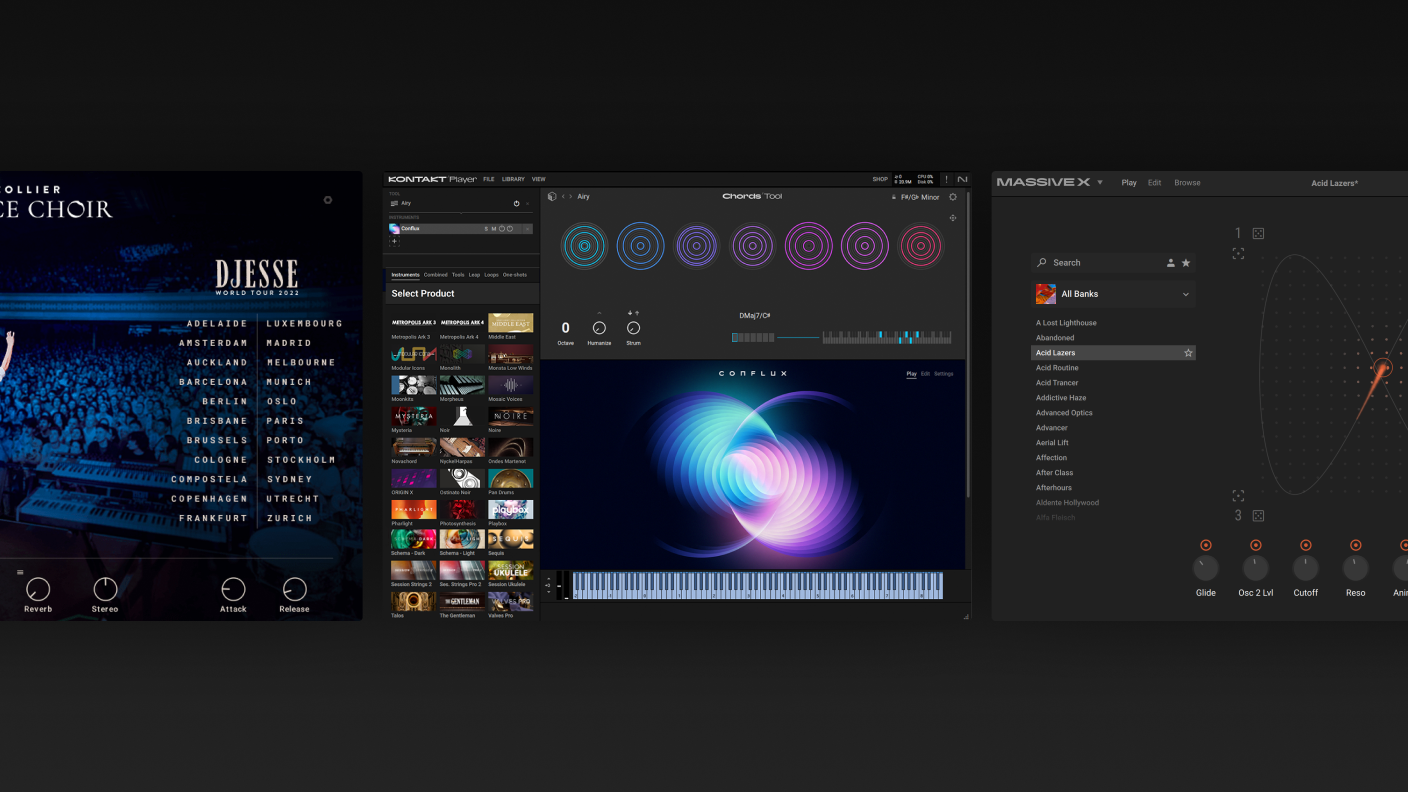Trigger the third purple chord pad
The width and height of the screenshot is (1408, 792).
point(696,245)
